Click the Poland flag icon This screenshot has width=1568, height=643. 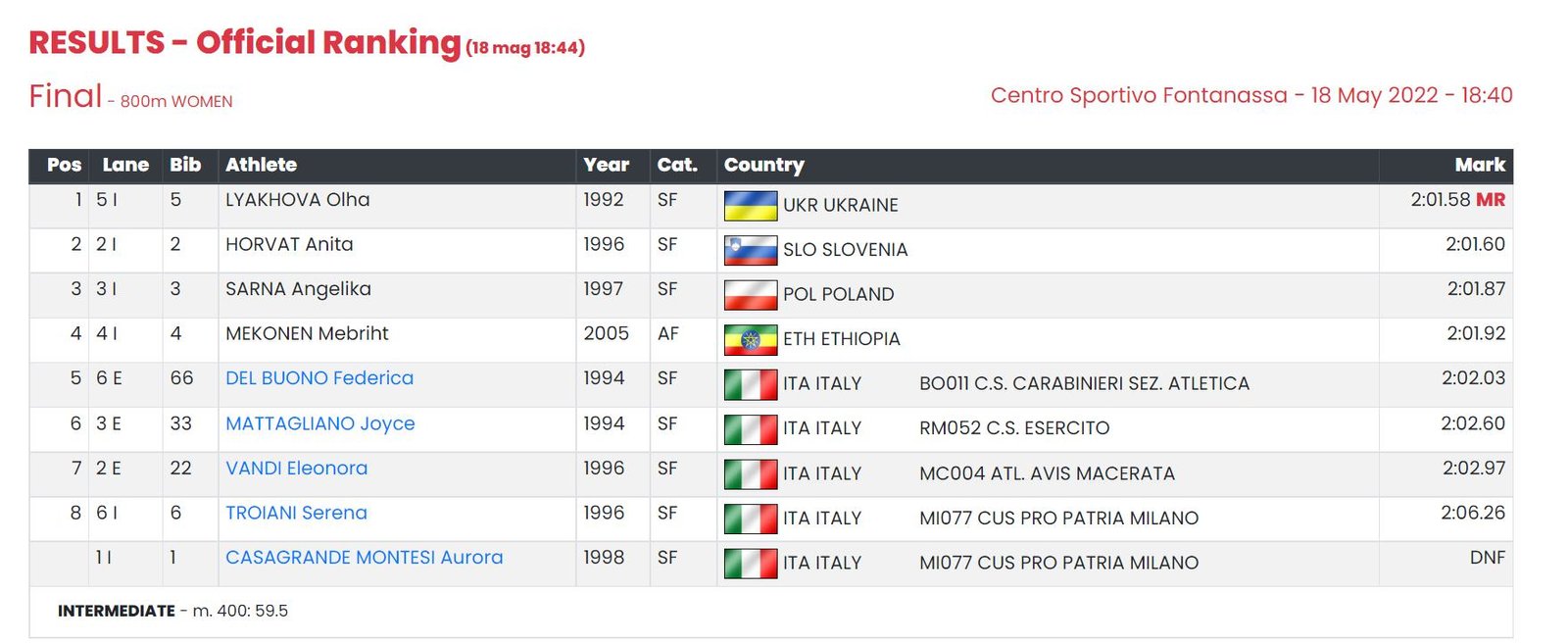tap(750, 294)
